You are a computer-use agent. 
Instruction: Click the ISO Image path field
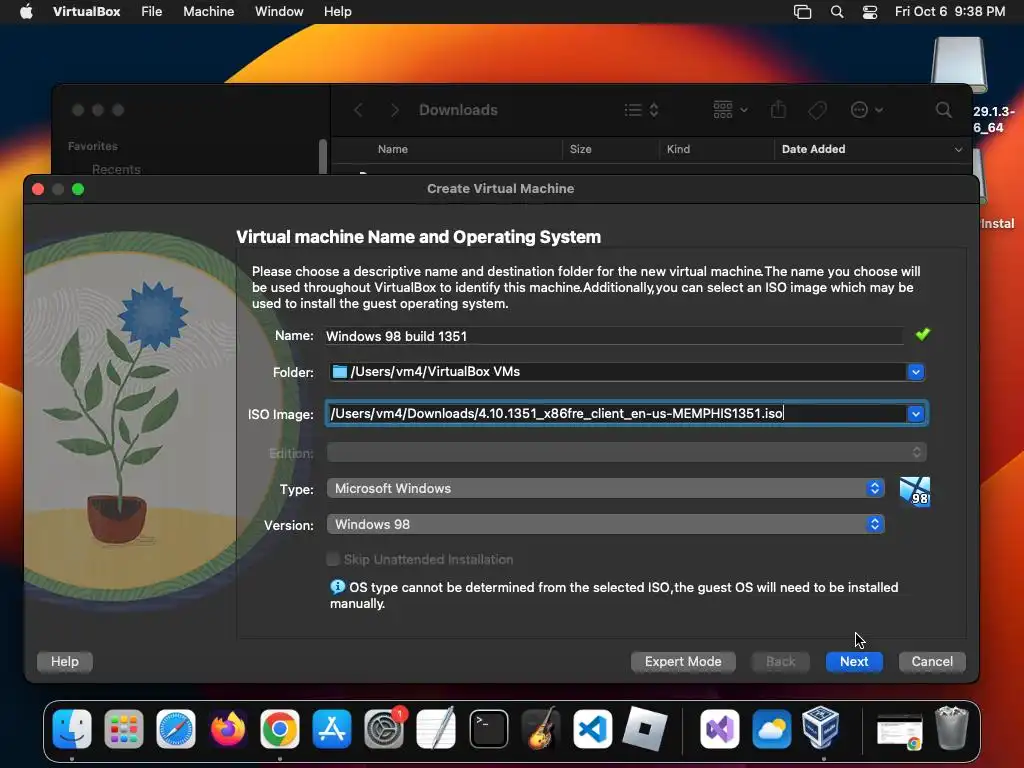pyautogui.click(x=616, y=413)
